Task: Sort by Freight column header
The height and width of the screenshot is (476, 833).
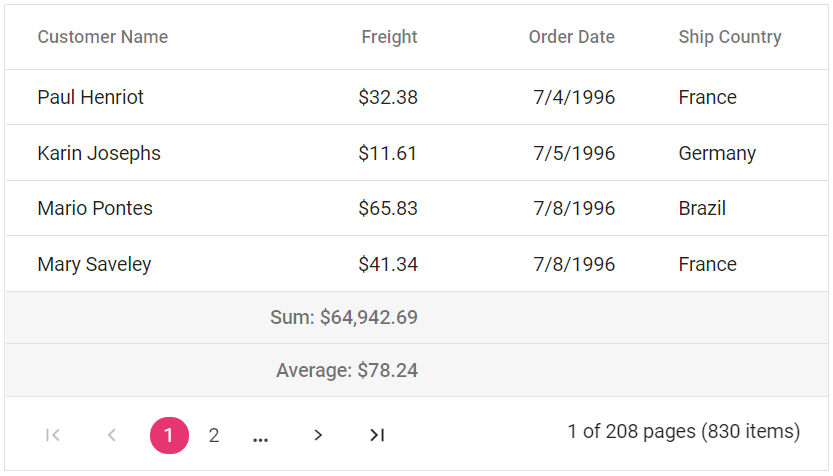Action: [x=389, y=37]
